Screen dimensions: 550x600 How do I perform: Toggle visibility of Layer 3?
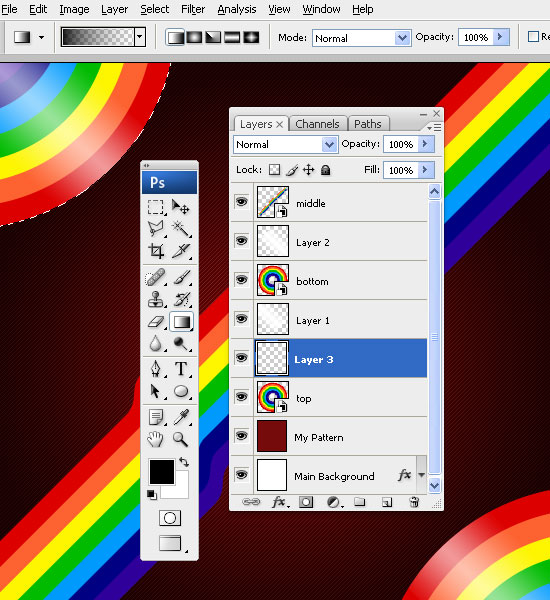(242, 358)
